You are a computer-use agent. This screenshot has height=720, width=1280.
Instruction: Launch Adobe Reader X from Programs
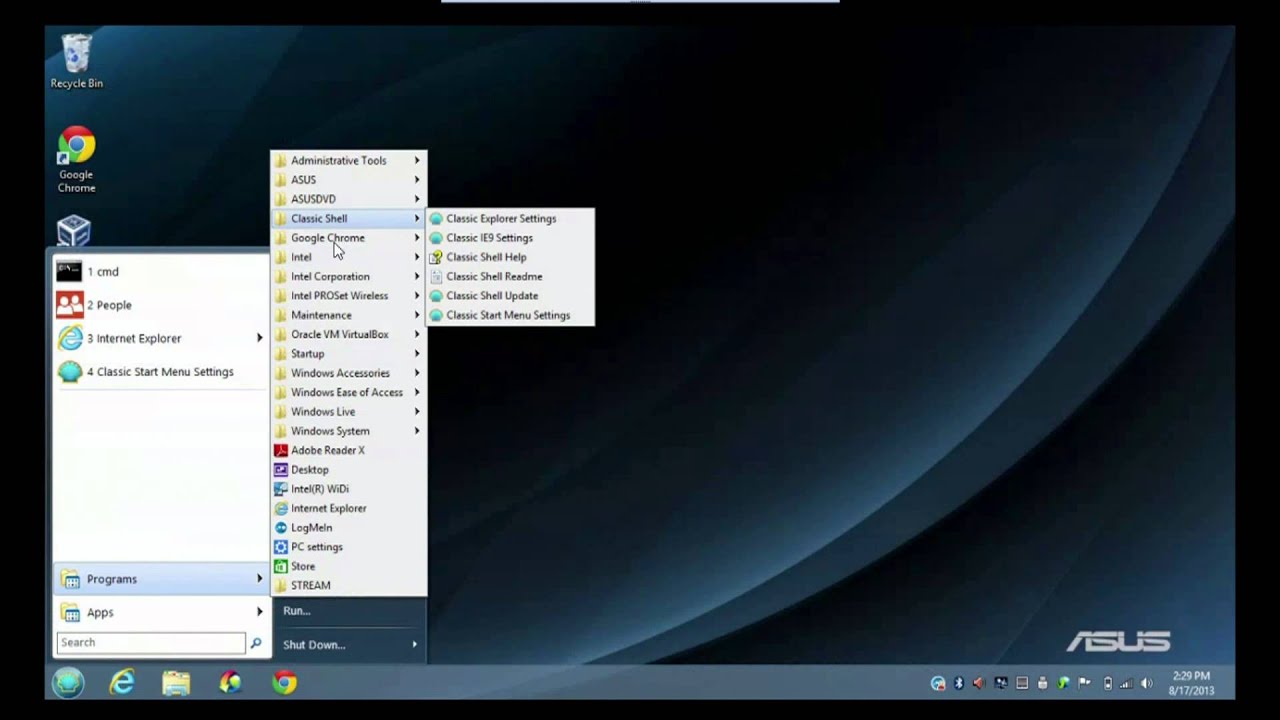[x=349, y=450]
